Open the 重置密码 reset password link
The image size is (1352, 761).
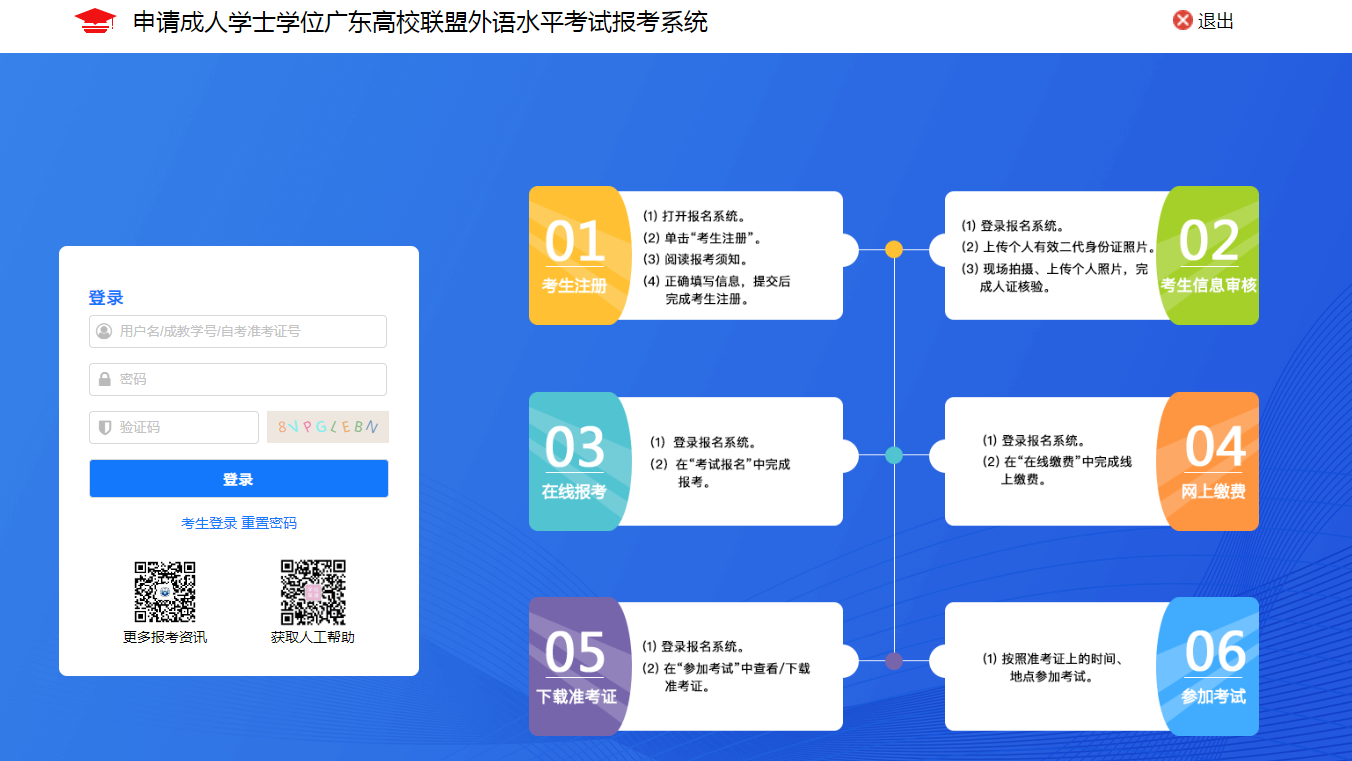pyautogui.click(x=269, y=523)
